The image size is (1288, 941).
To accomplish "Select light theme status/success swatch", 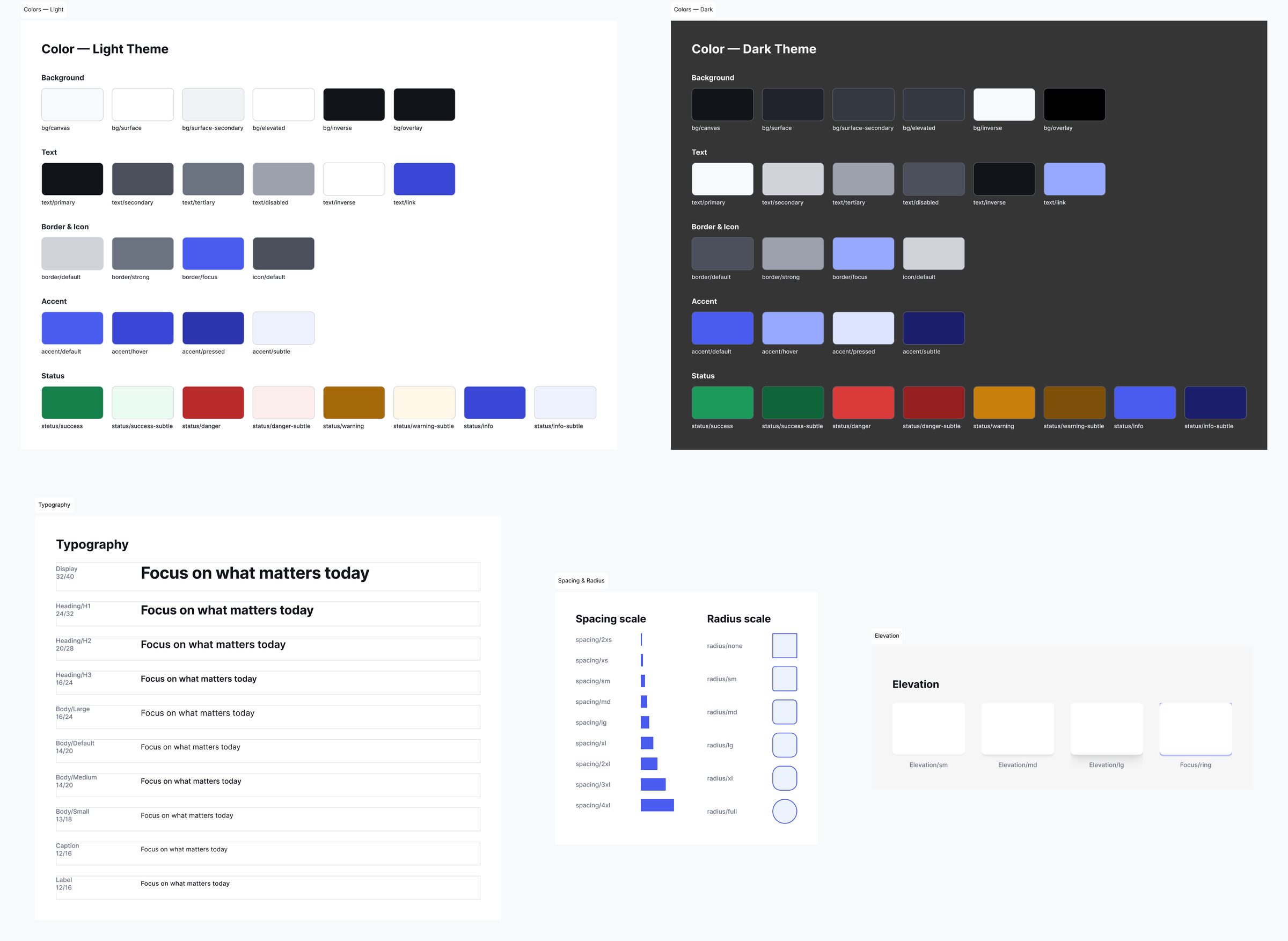I will click(72, 403).
